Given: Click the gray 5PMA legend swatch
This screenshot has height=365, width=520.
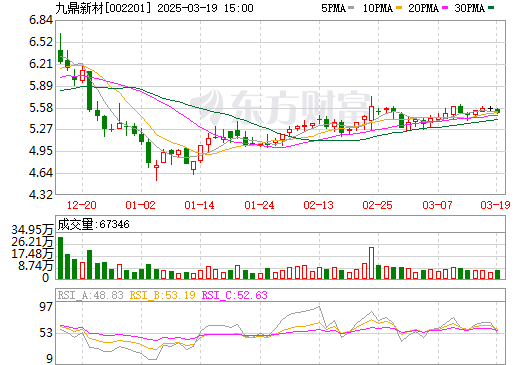Looking at the screenshot, I should point(351,8).
